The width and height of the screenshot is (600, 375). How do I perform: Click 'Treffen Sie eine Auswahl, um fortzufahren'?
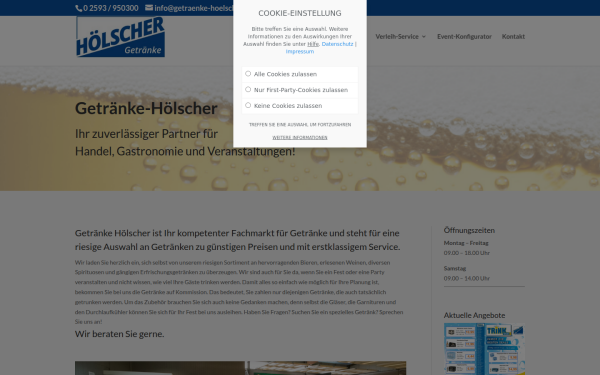point(300,125)
